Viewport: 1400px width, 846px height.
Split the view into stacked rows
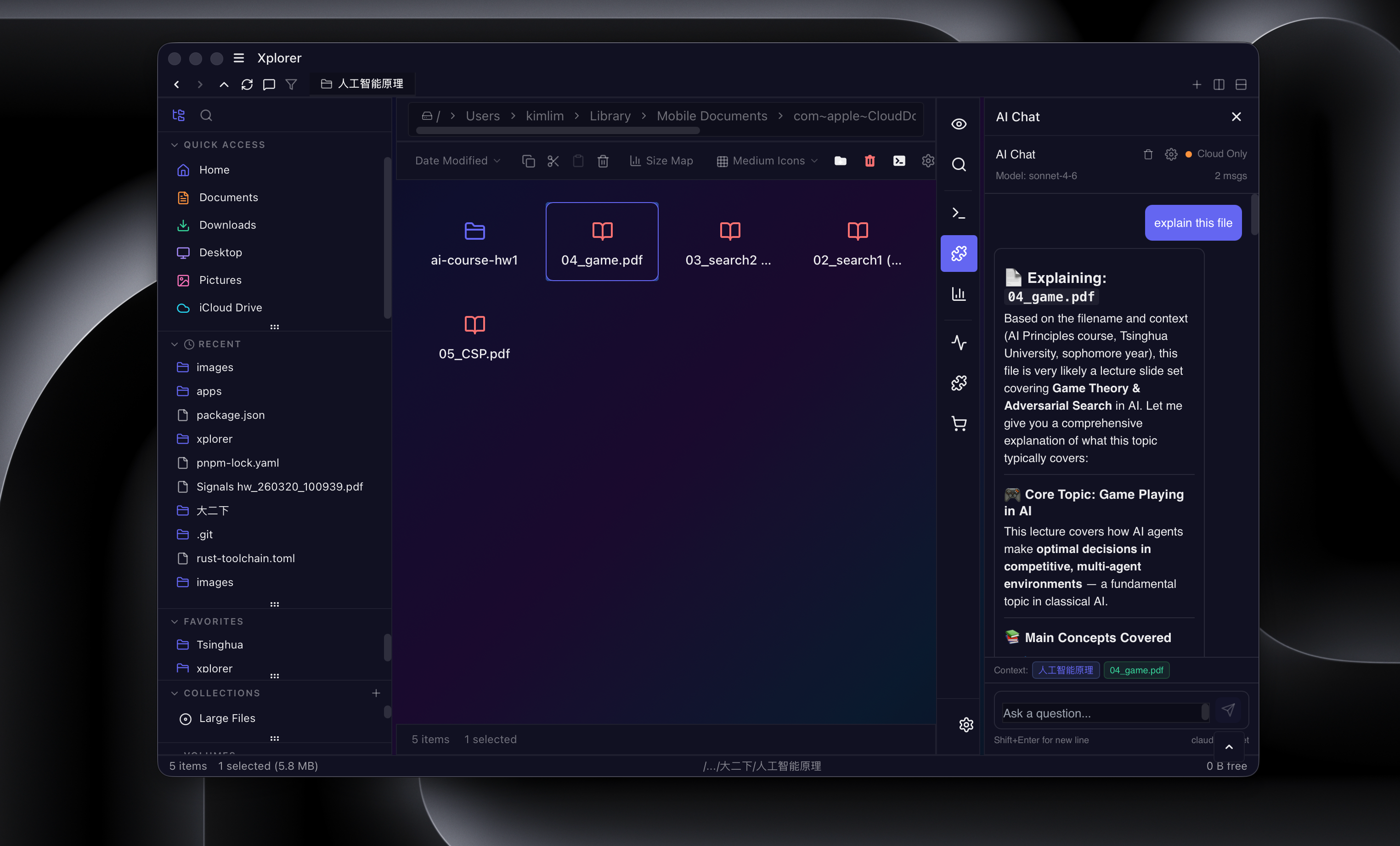[1241, 84]
